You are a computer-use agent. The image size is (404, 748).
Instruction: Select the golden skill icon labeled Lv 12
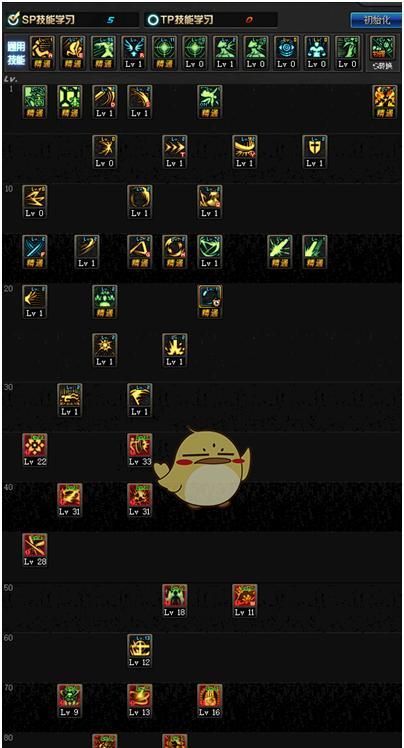[140, 646]
